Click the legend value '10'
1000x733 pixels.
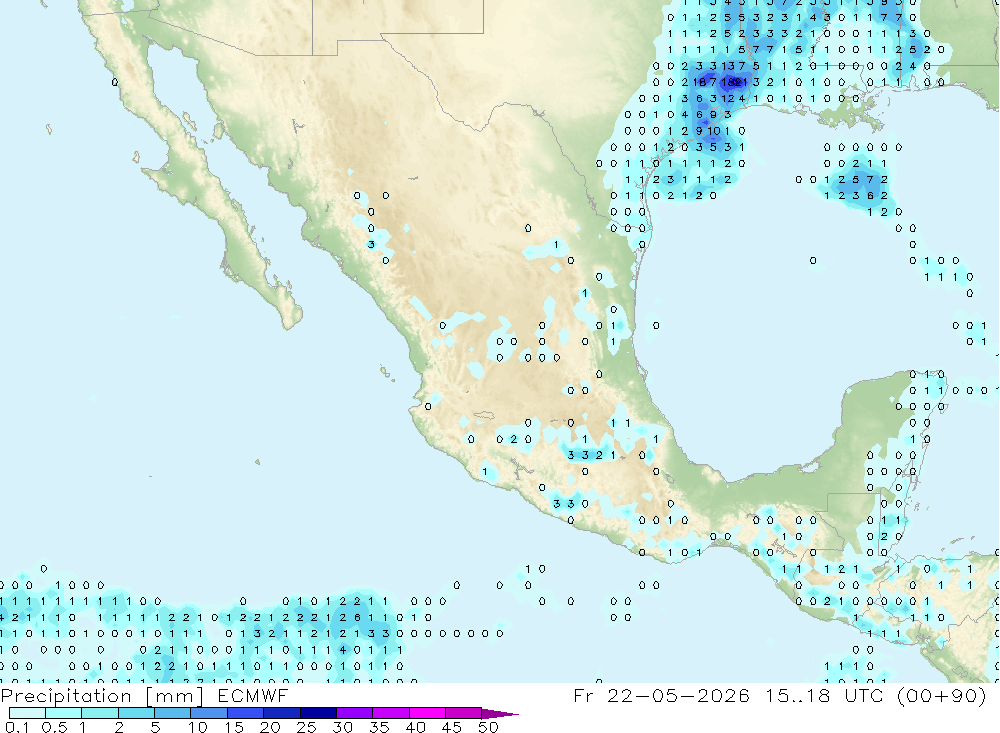point(198,727)
